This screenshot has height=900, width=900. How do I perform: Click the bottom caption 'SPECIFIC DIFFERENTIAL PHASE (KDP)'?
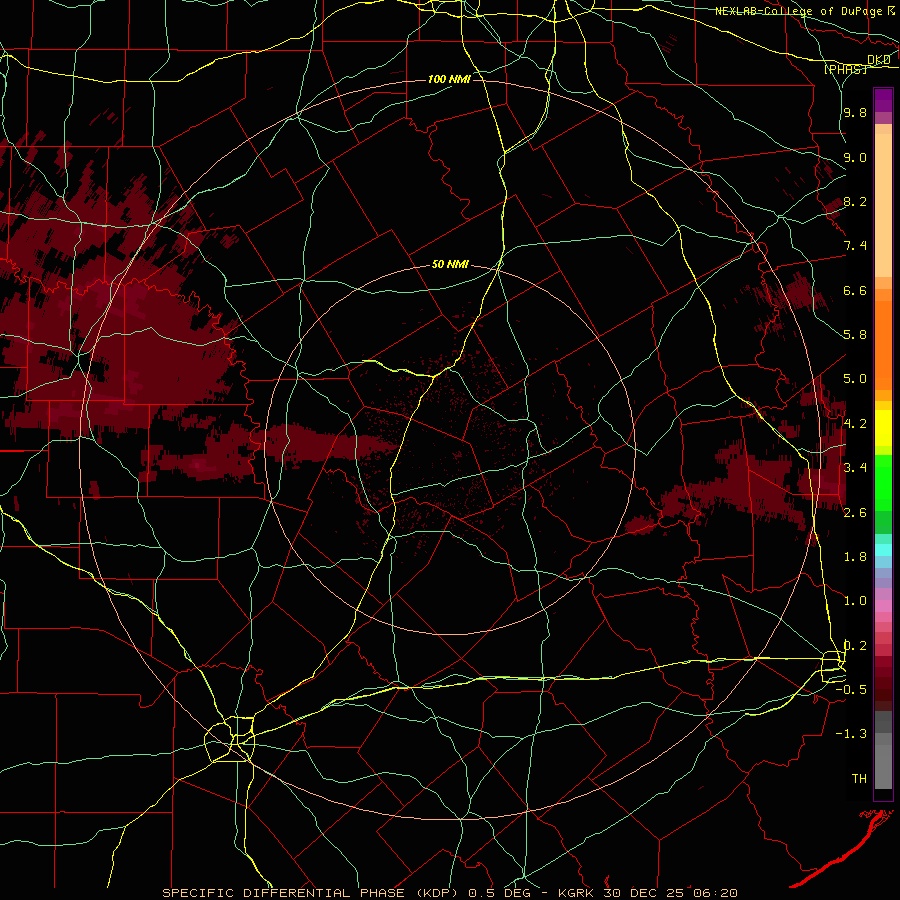tap(310, 893)
